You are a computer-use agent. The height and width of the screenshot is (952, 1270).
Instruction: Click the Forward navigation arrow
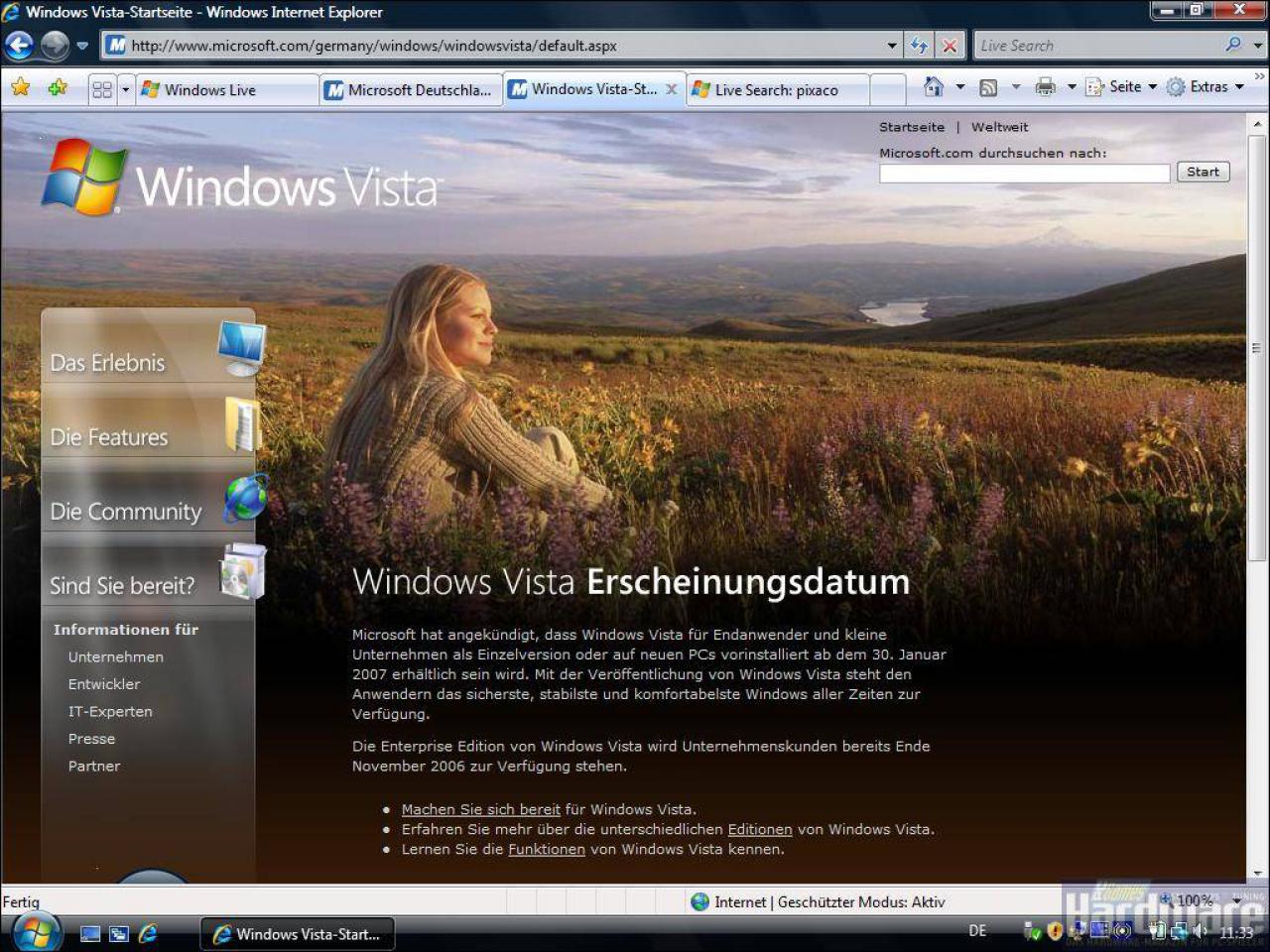click(55, 45)
